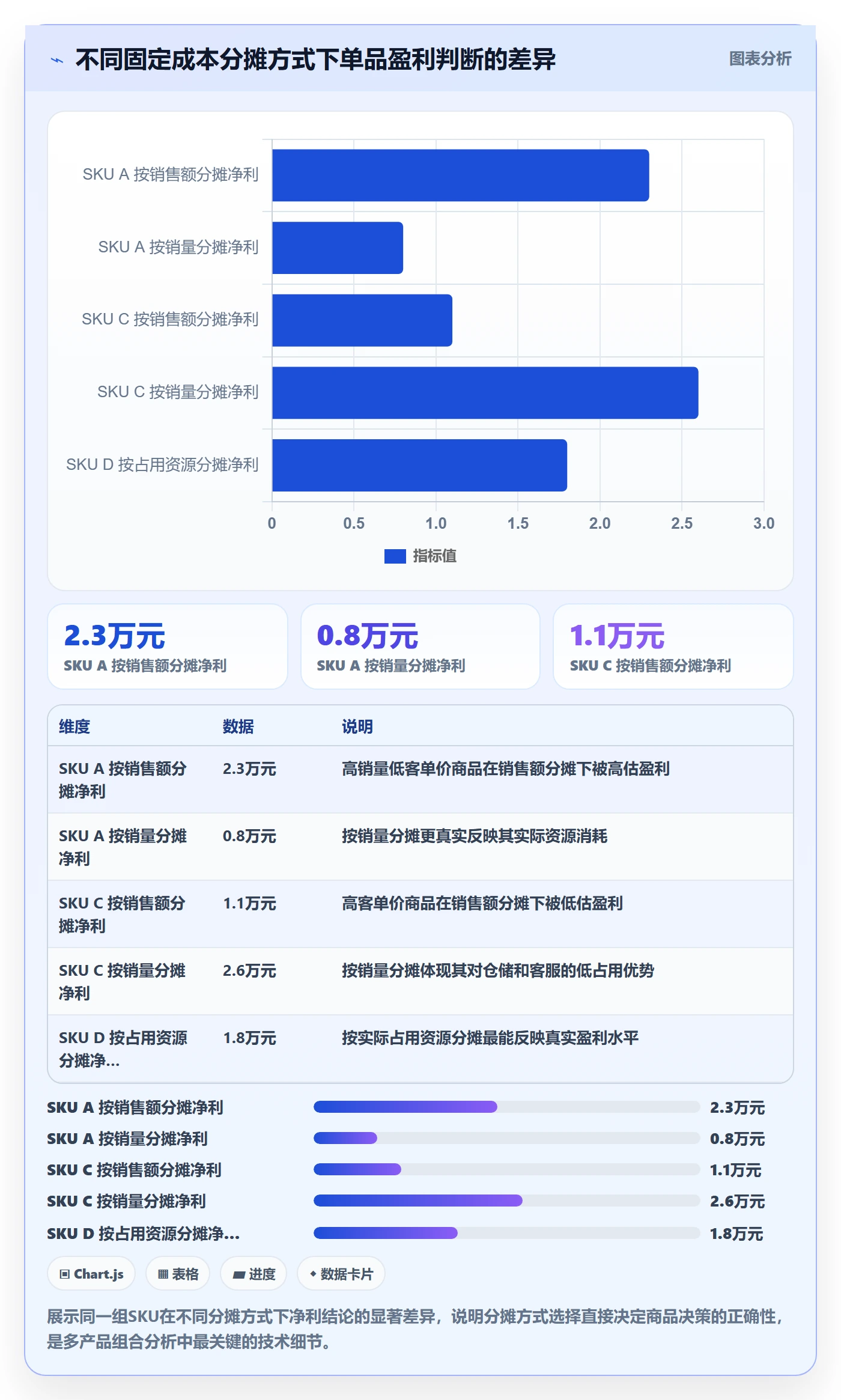
Task: Click the 指标值 legend label
Action: click(434, 556)
